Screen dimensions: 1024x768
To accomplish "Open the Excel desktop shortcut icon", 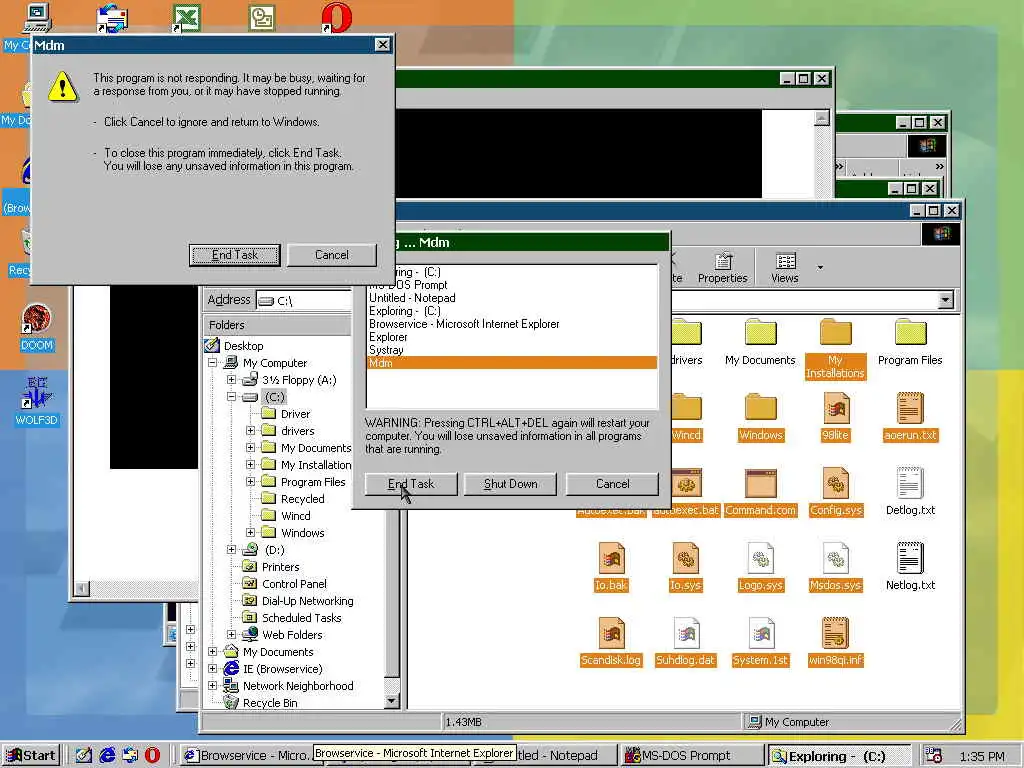I will tap(186, 18).
